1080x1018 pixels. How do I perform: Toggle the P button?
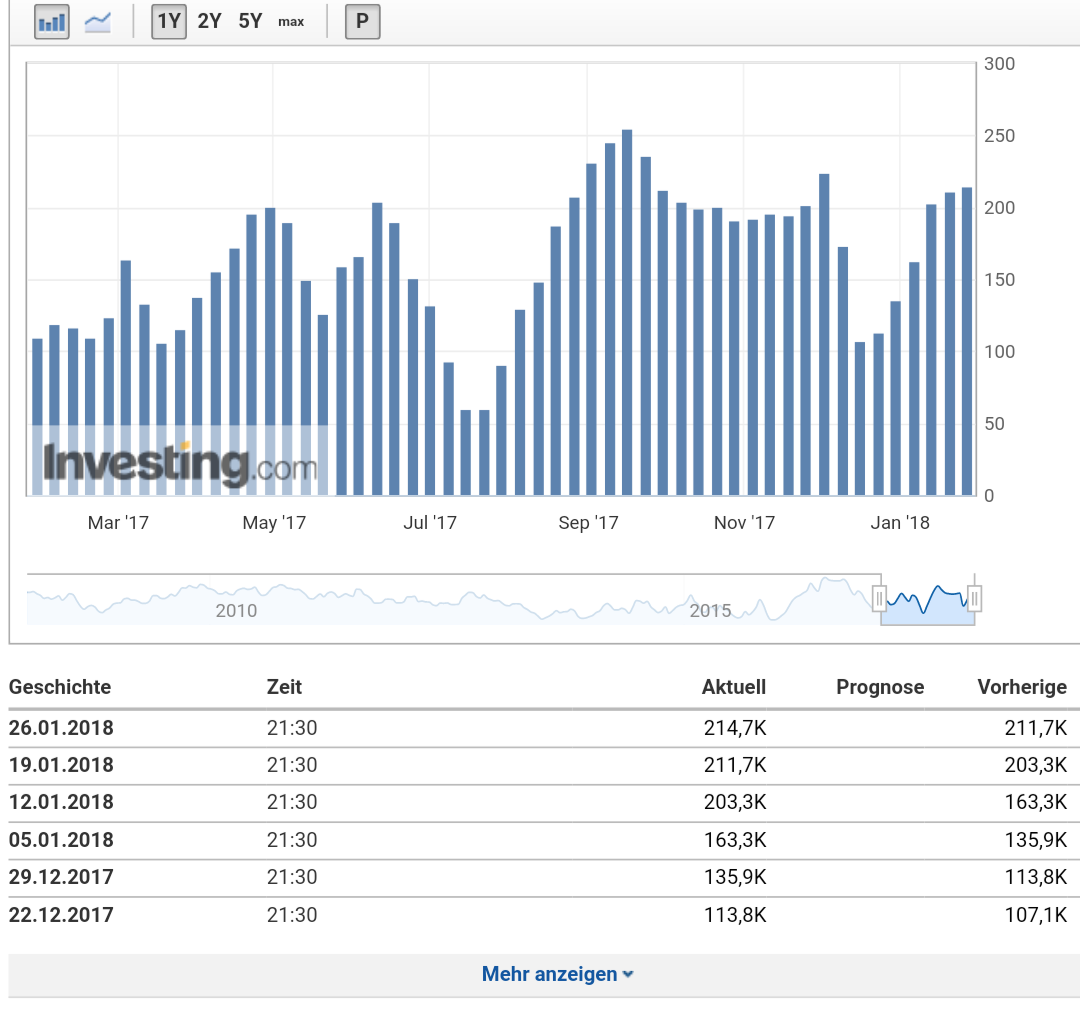[362, 21]
